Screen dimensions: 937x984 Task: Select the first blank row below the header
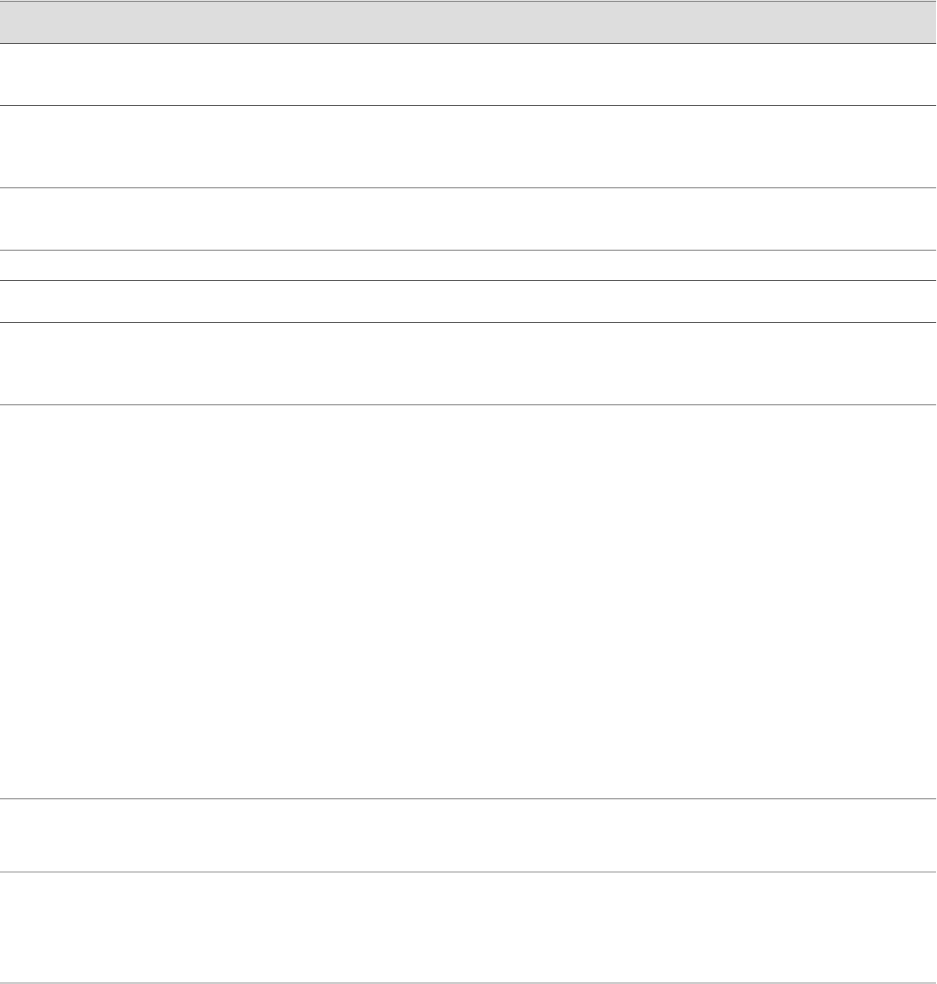pyautogui.click(x=468, y=75)
